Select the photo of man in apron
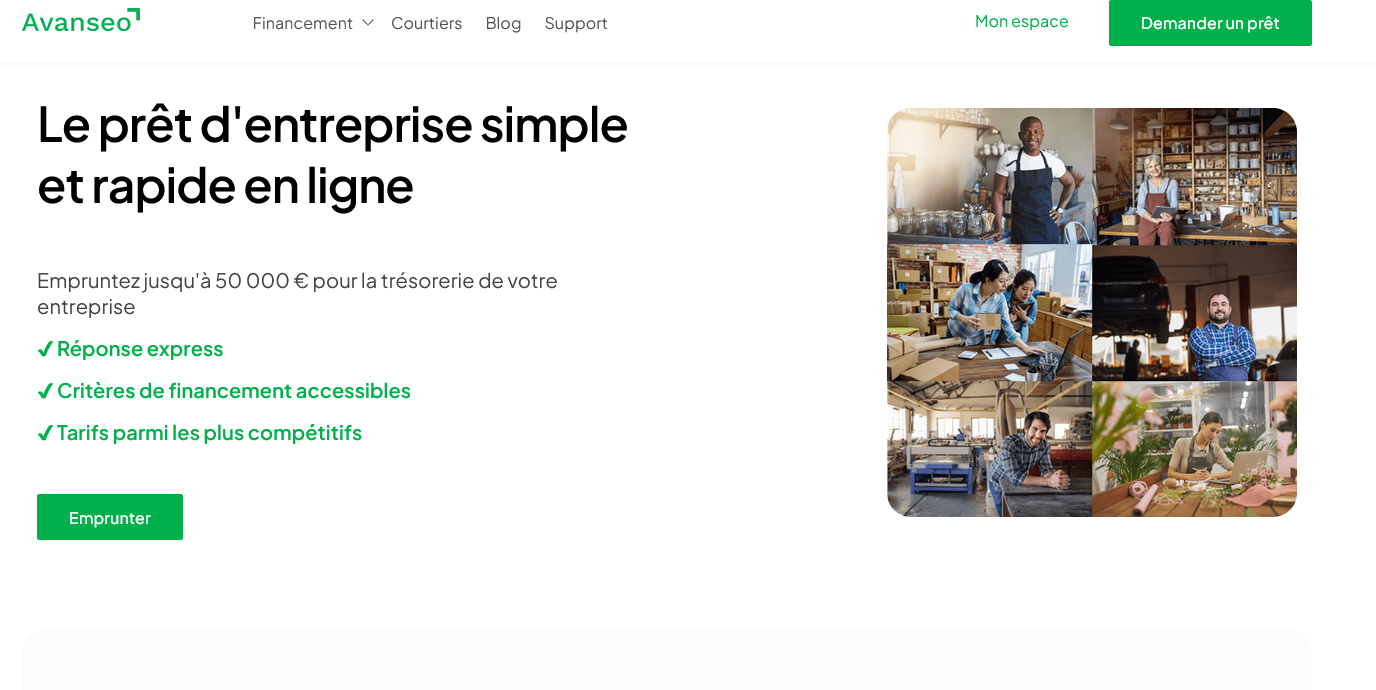 pos(990,176)
